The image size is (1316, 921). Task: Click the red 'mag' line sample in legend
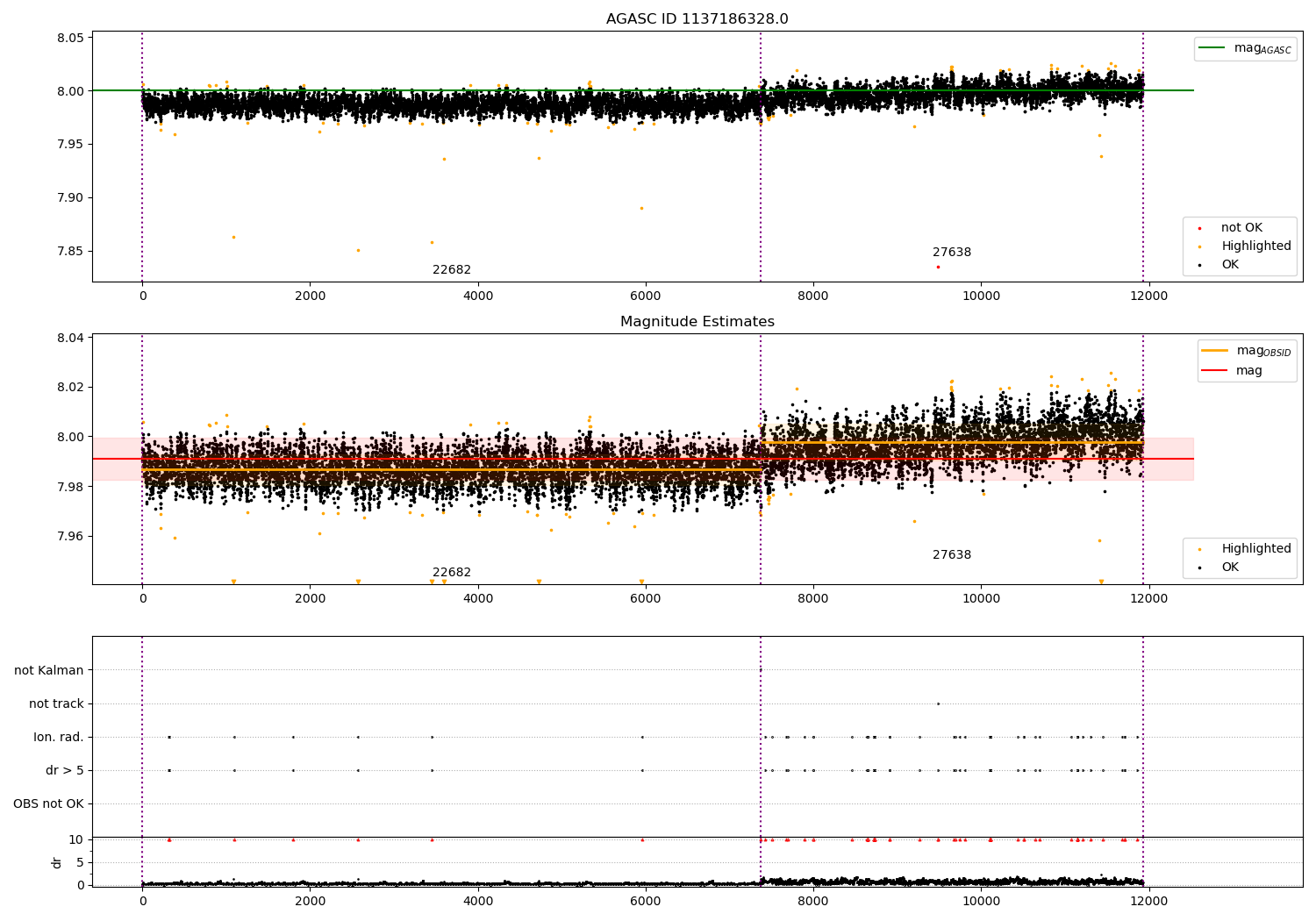(x=1214, y=371)
